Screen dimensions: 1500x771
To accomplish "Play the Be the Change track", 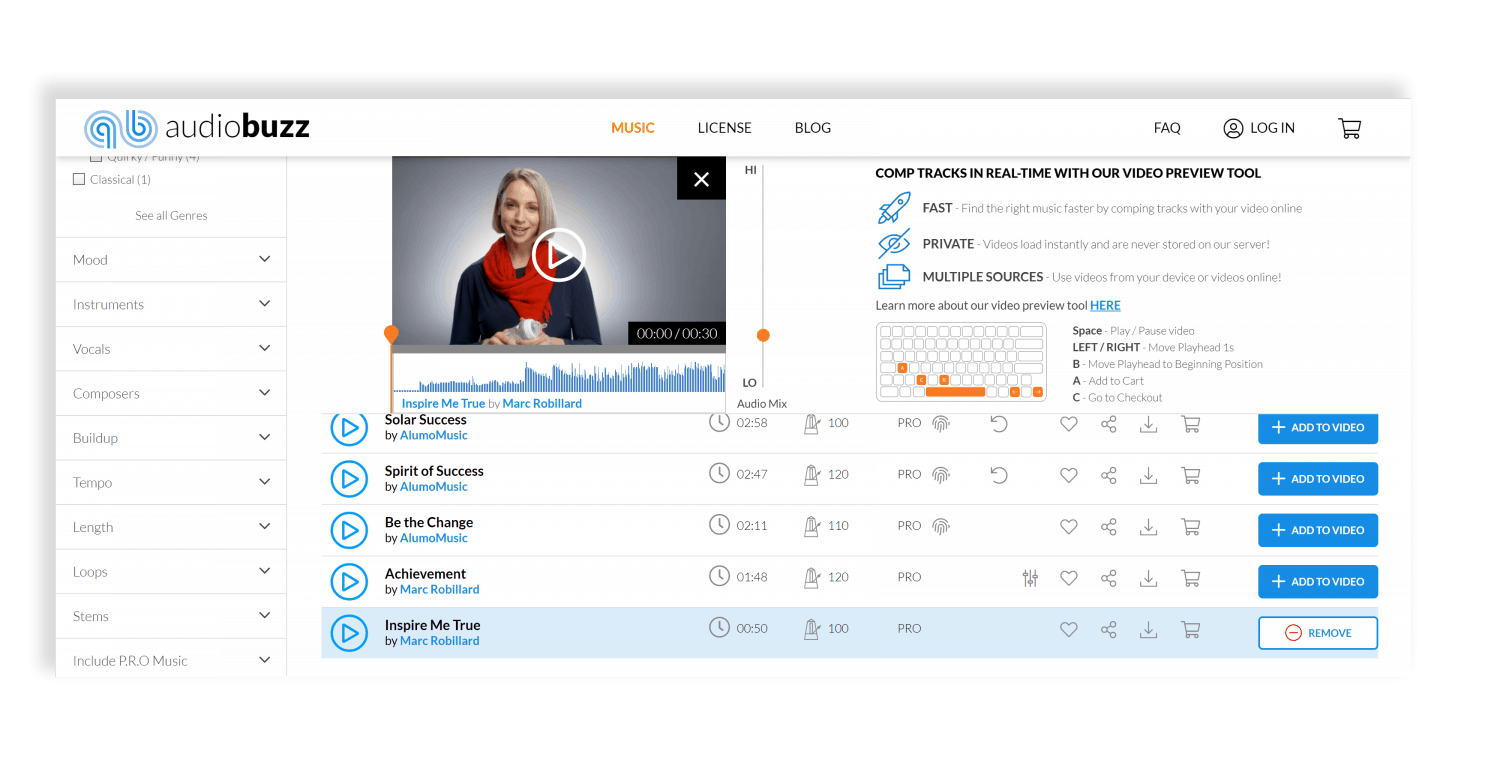I will coord(349,530).
